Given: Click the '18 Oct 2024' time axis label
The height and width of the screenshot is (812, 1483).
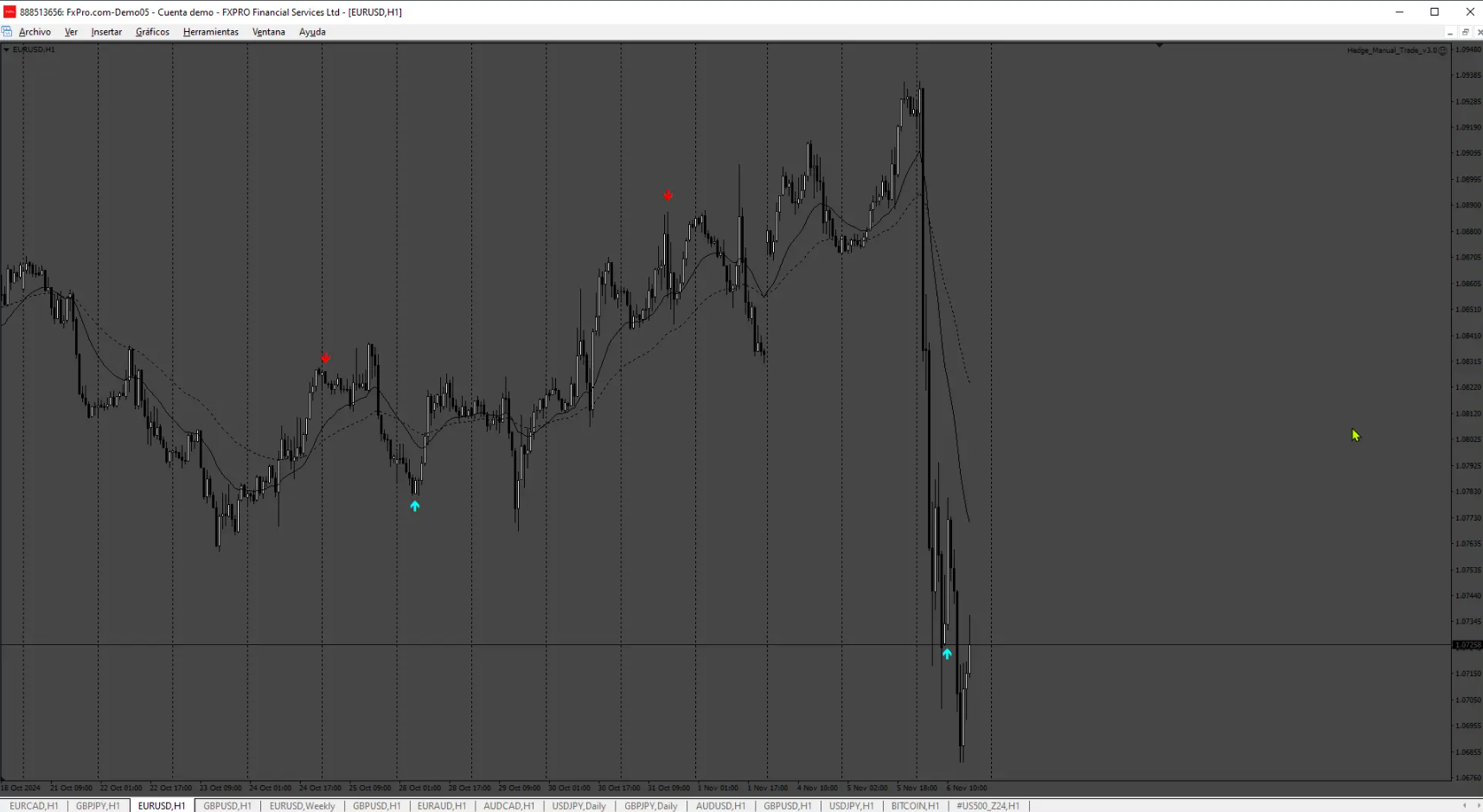Looking at the screenshot, I should 21,788.
